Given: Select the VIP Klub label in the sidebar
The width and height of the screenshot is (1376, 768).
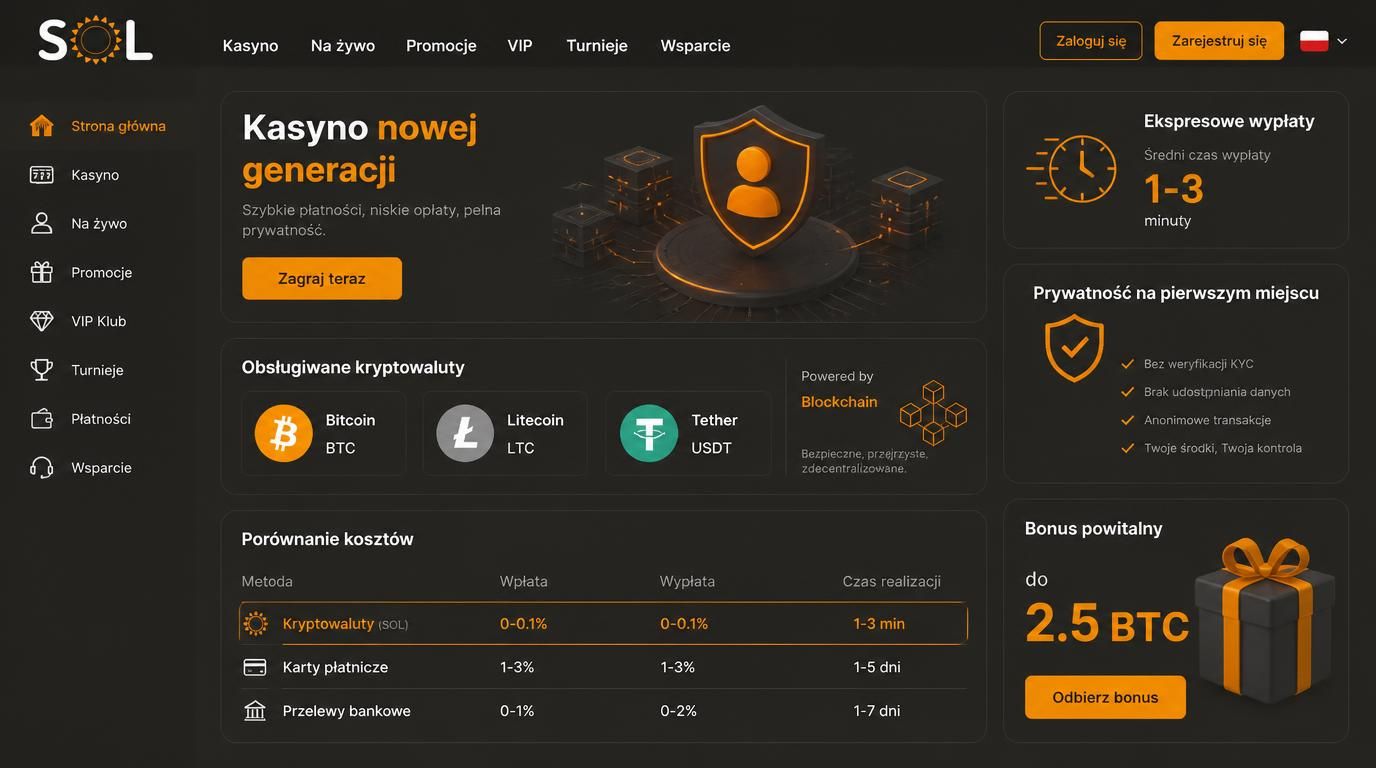Looking at the screenshot, I should (98, 321).
